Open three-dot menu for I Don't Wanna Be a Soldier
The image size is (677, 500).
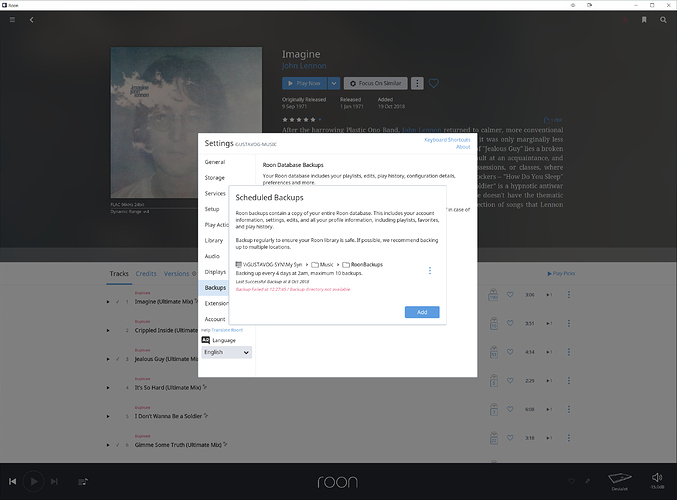pyautogui.click(x=569, y=409)
